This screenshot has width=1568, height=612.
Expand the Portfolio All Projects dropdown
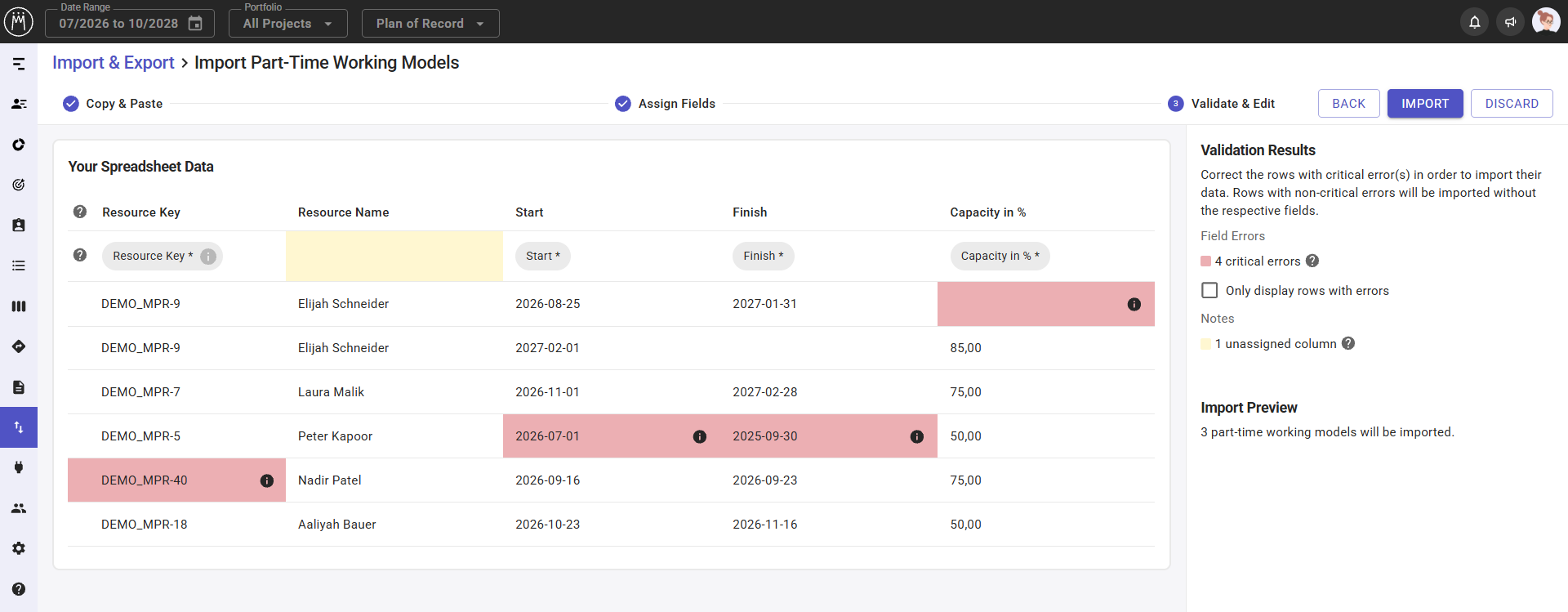[288, 23]
